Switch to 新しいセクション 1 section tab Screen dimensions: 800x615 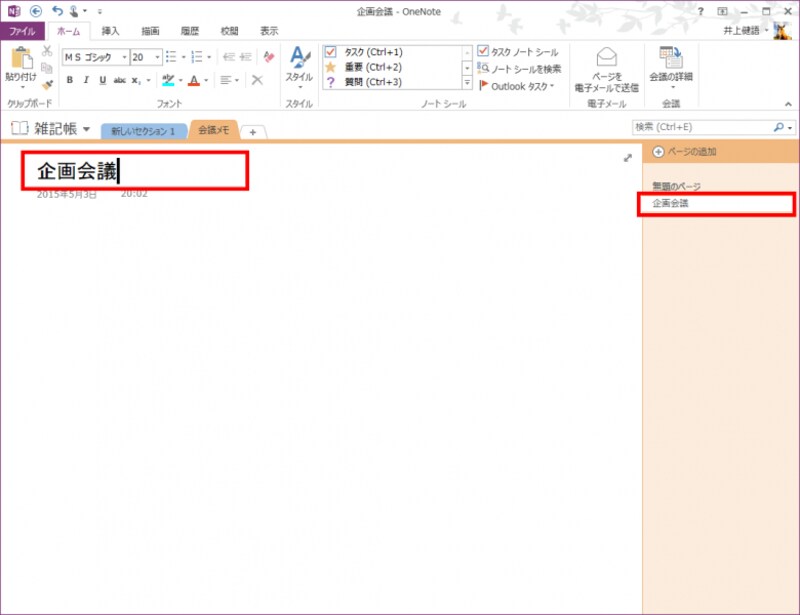click(143, 131)
